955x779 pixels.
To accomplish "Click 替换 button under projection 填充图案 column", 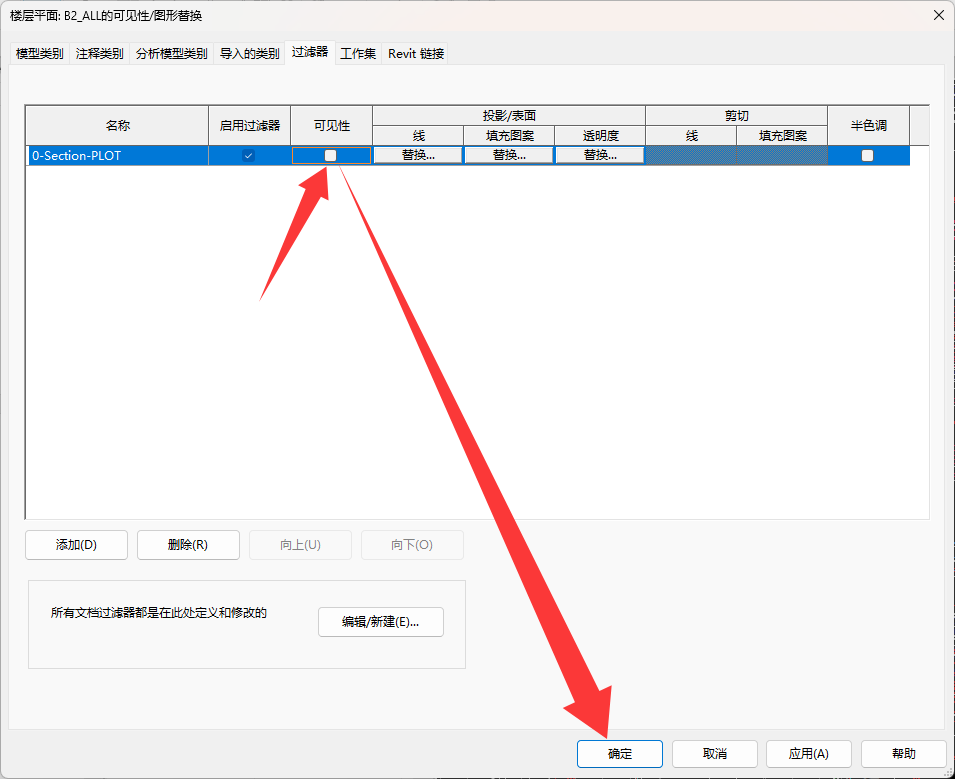I will [x=509, y=155].
